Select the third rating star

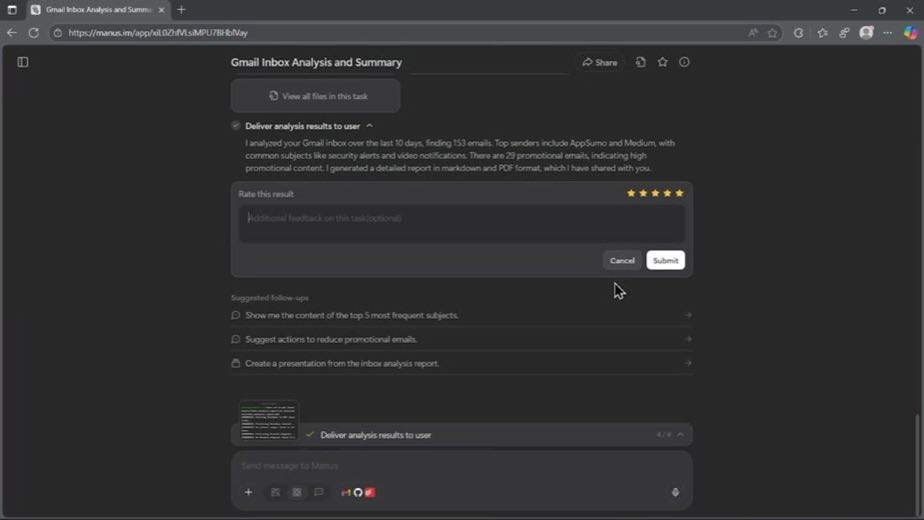(x=655, y=193)
